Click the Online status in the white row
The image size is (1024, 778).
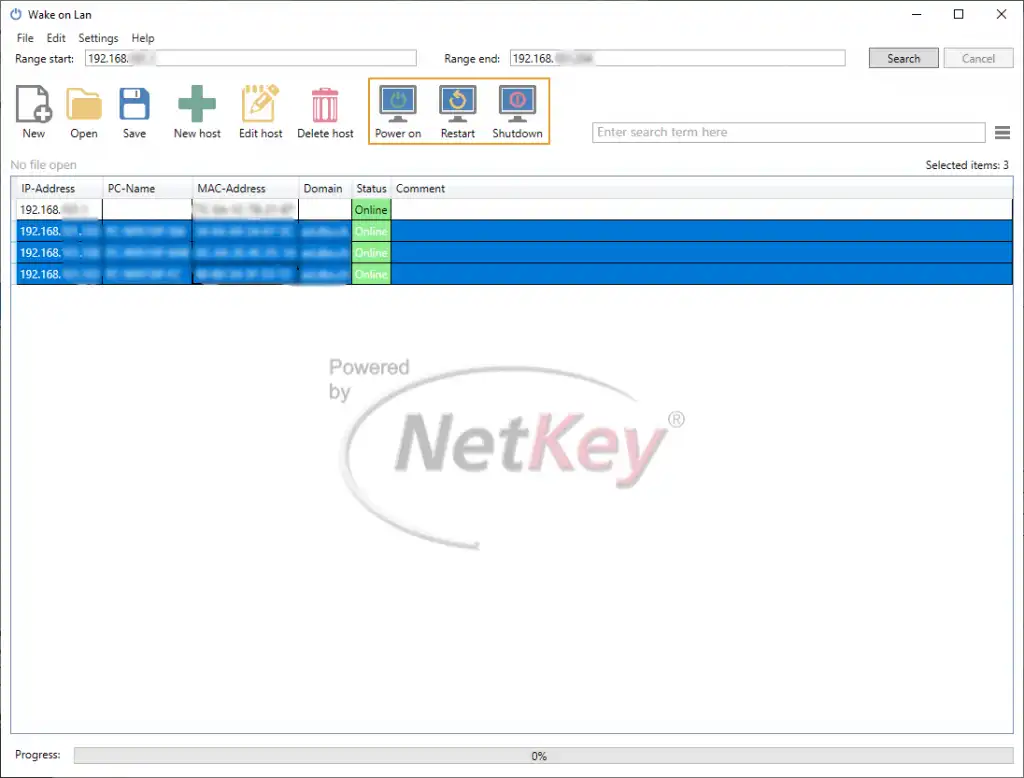tap(371, 210)
